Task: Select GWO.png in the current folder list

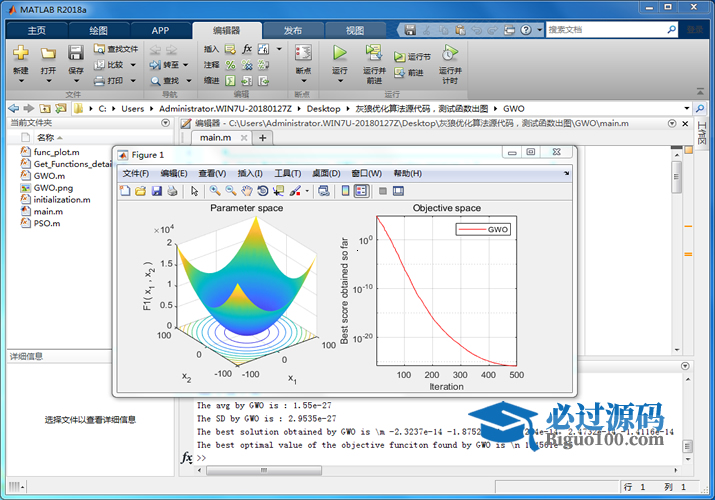Action: (x=47, y=188)
